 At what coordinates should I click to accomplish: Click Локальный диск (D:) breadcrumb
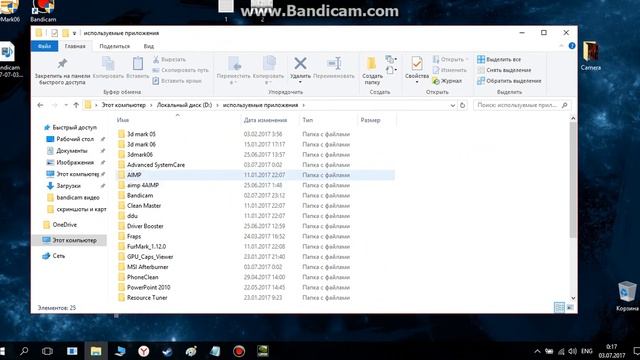[x=184, y=105]
